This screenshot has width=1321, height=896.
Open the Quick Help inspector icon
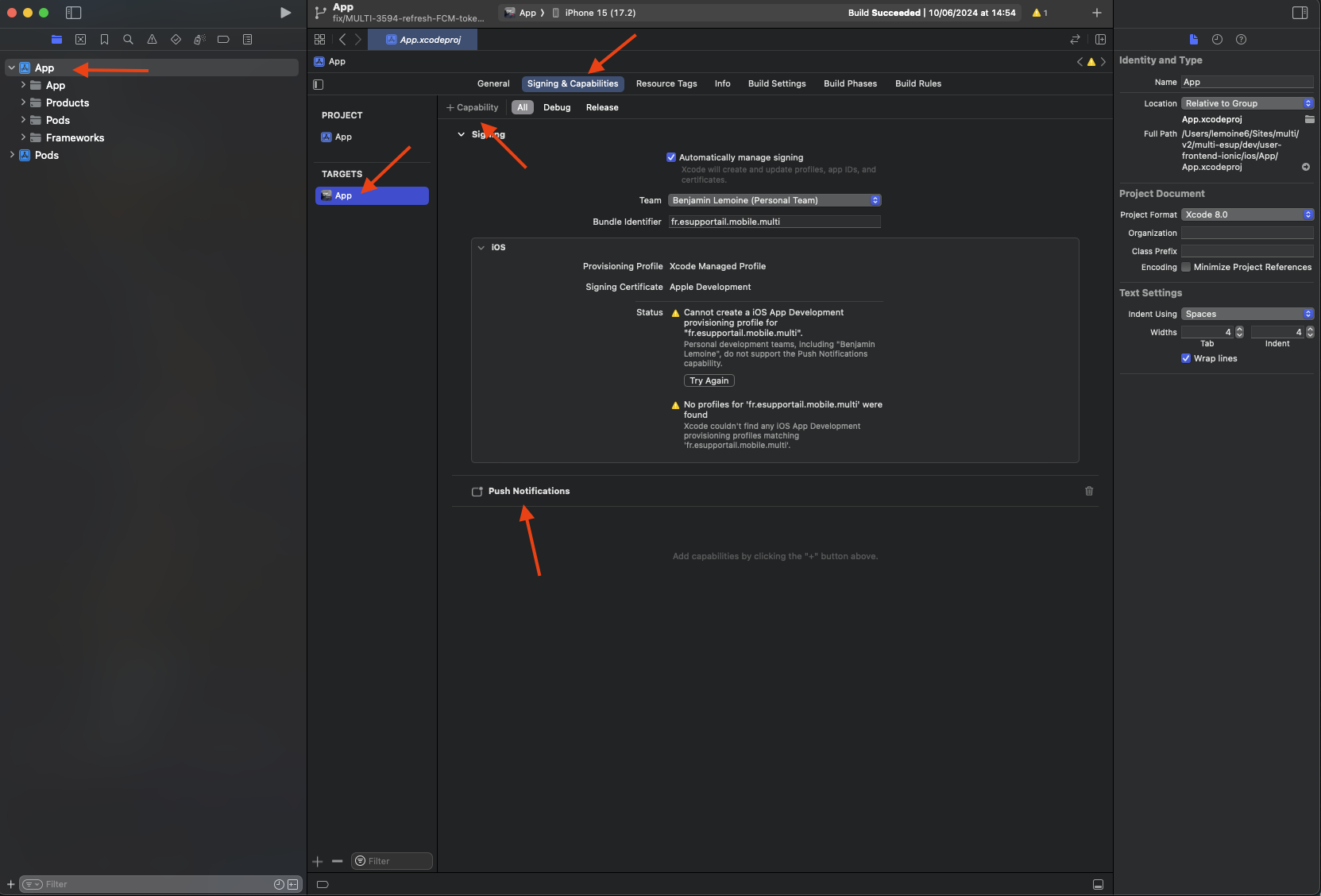coord(1241,40)
